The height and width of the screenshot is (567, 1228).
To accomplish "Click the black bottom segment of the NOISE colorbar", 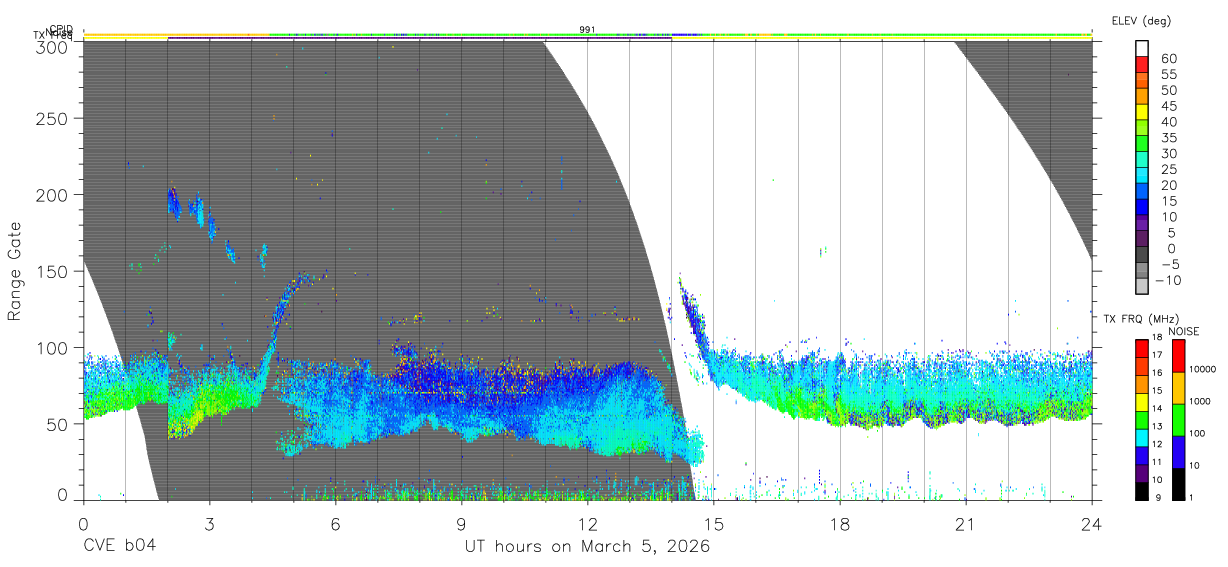I will click(1178, 484).
